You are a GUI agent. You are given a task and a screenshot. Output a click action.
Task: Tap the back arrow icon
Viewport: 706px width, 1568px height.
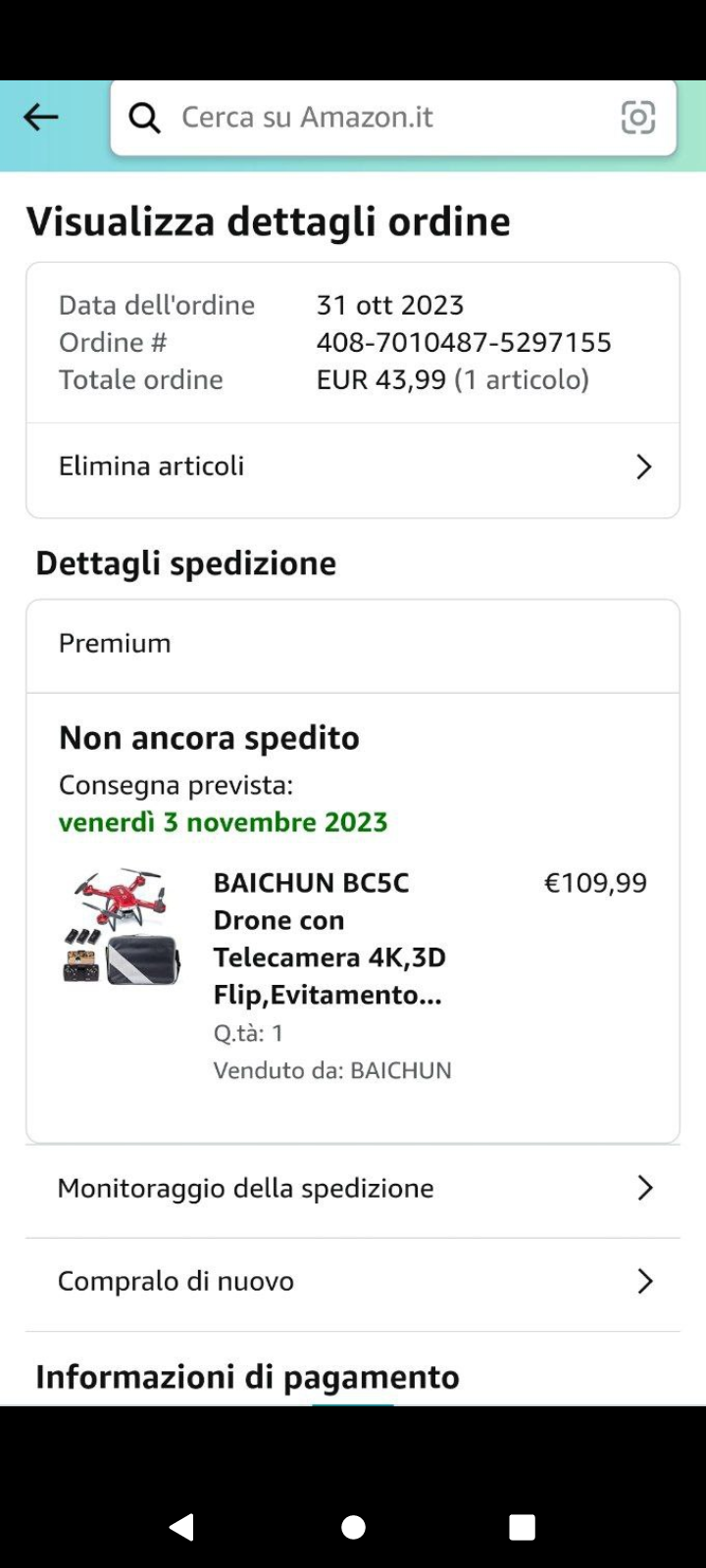tap(41, 118)
